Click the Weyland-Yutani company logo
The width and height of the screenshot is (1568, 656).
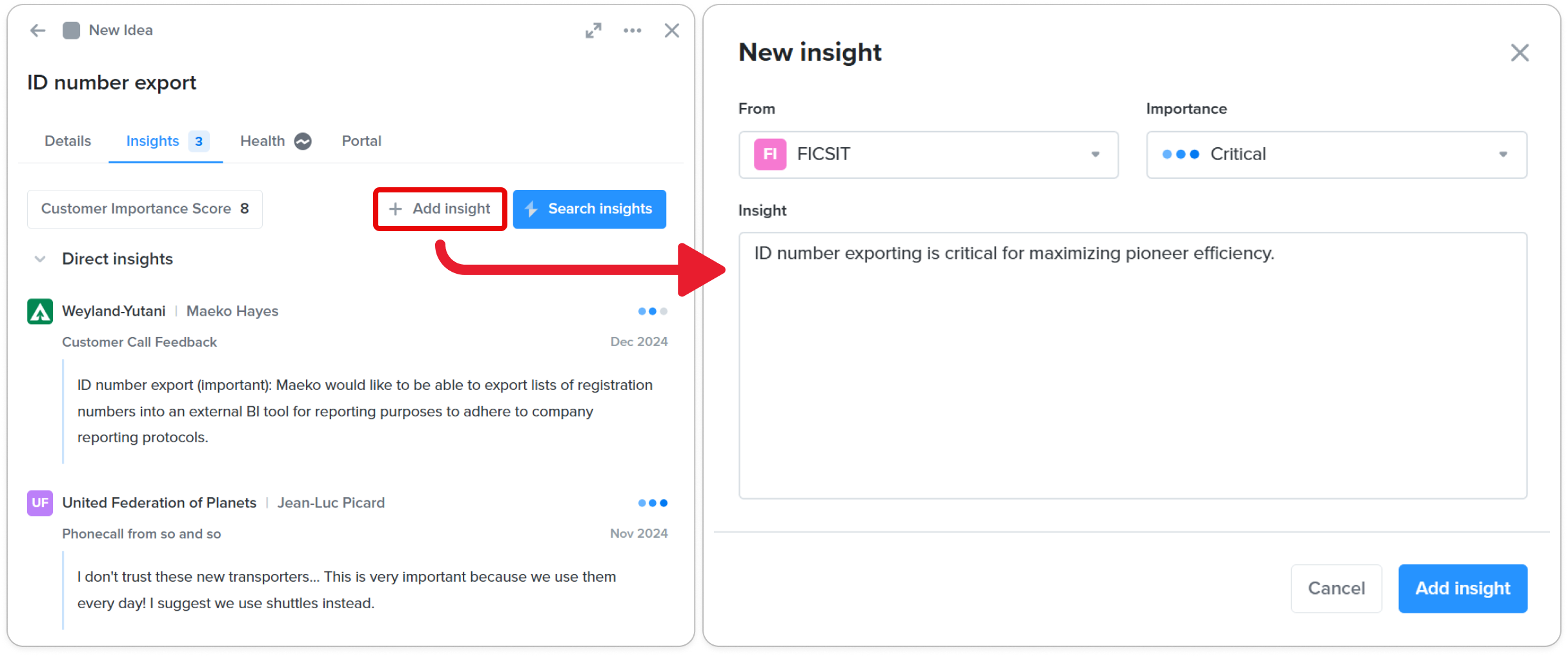tap(40, 311)
